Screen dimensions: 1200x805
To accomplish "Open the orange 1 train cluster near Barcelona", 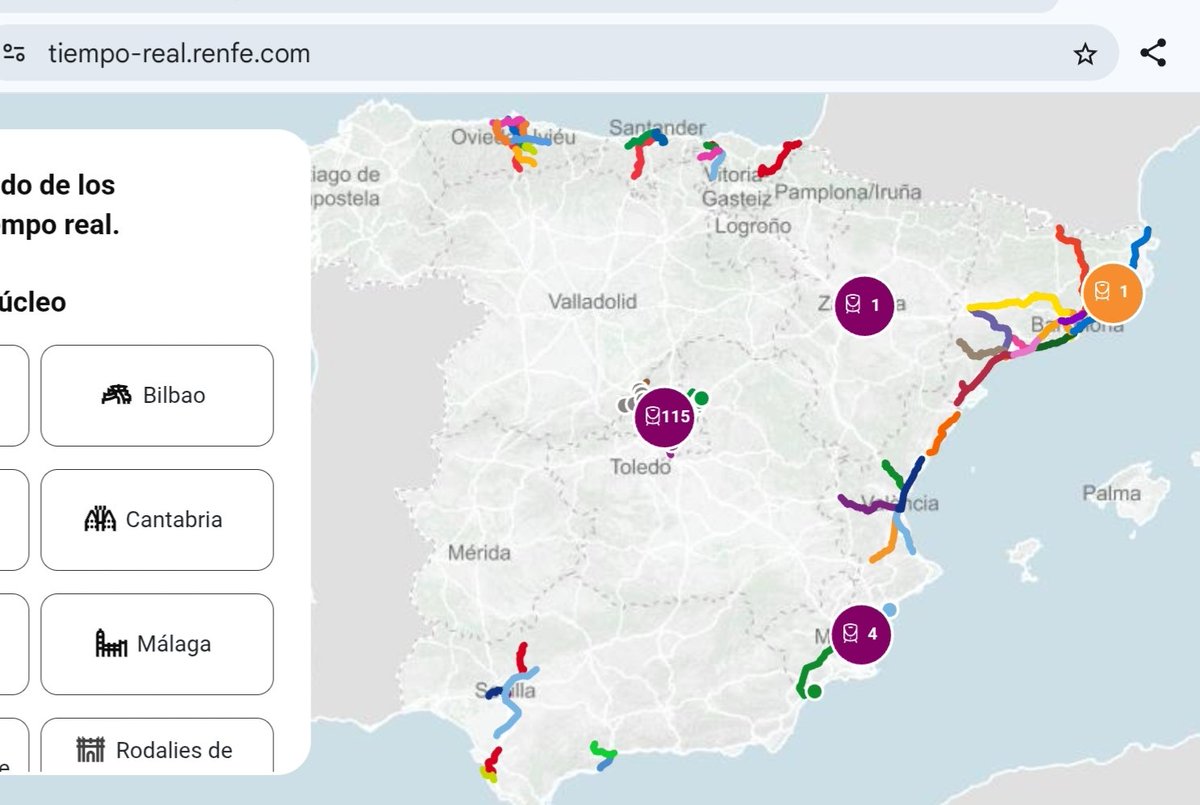I will tap(1113, 292).
